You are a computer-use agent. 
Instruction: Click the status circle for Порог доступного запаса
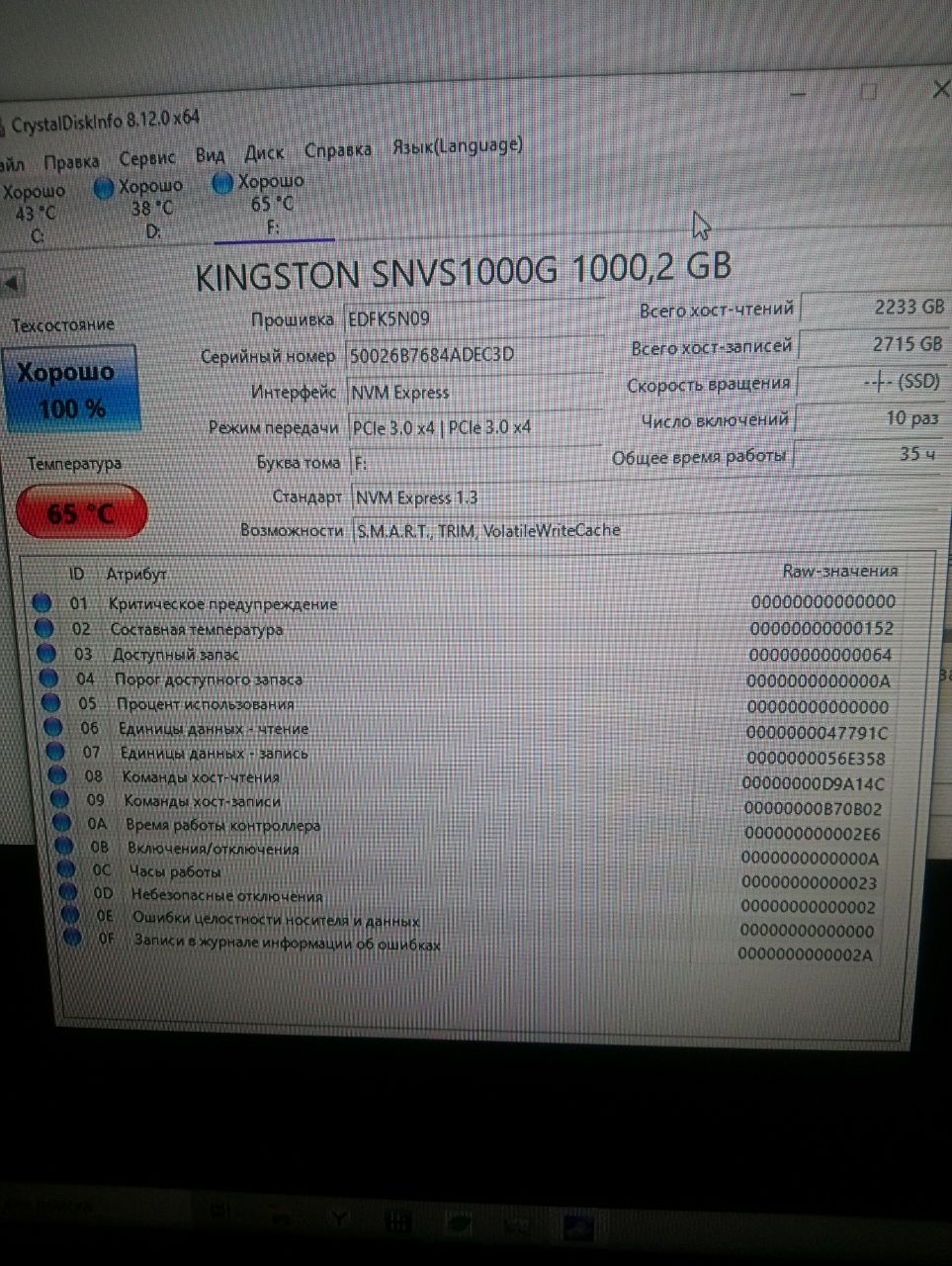coord(49,678)
